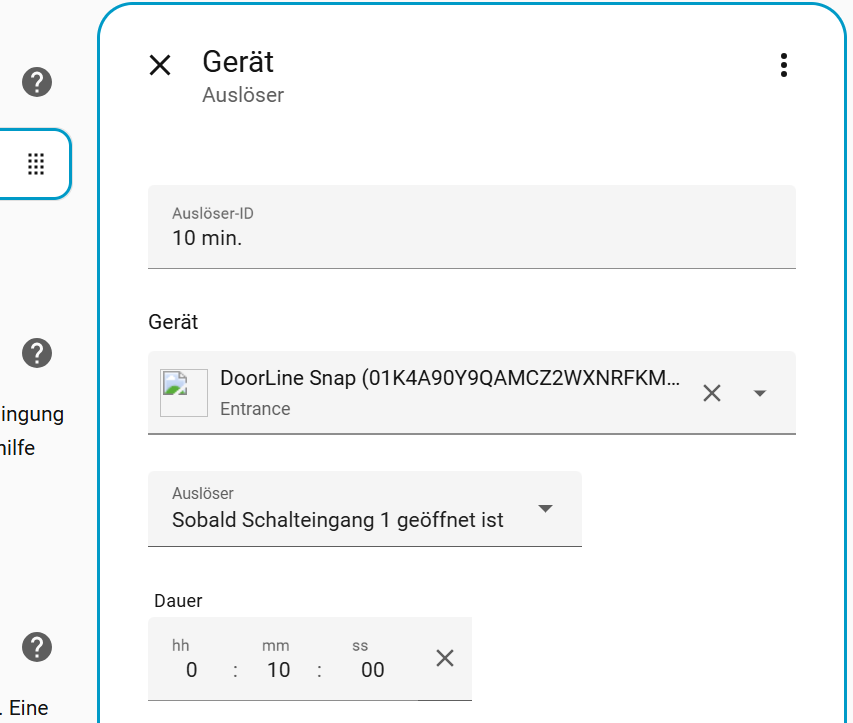Click the 'Dauer' label above duration

pos(178,601)
